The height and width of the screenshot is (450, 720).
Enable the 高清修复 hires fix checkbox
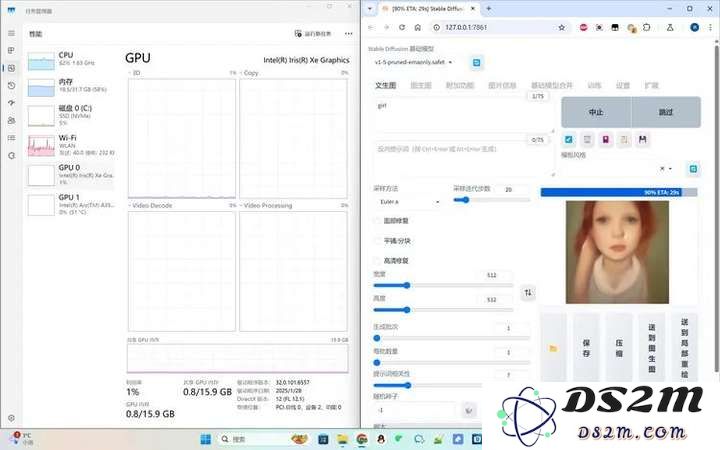coord(377,261)
